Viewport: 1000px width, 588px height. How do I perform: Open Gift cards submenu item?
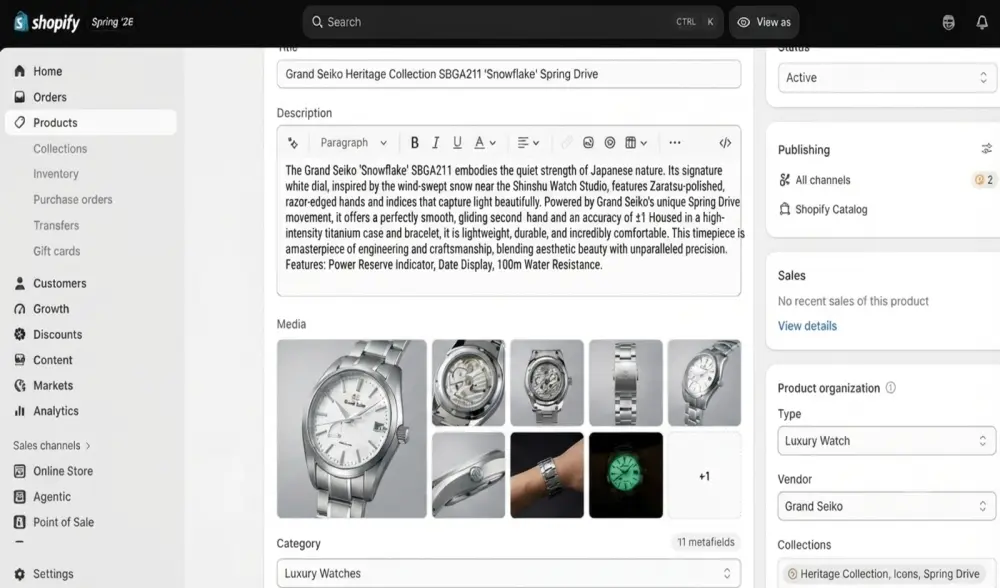point(57,251)
